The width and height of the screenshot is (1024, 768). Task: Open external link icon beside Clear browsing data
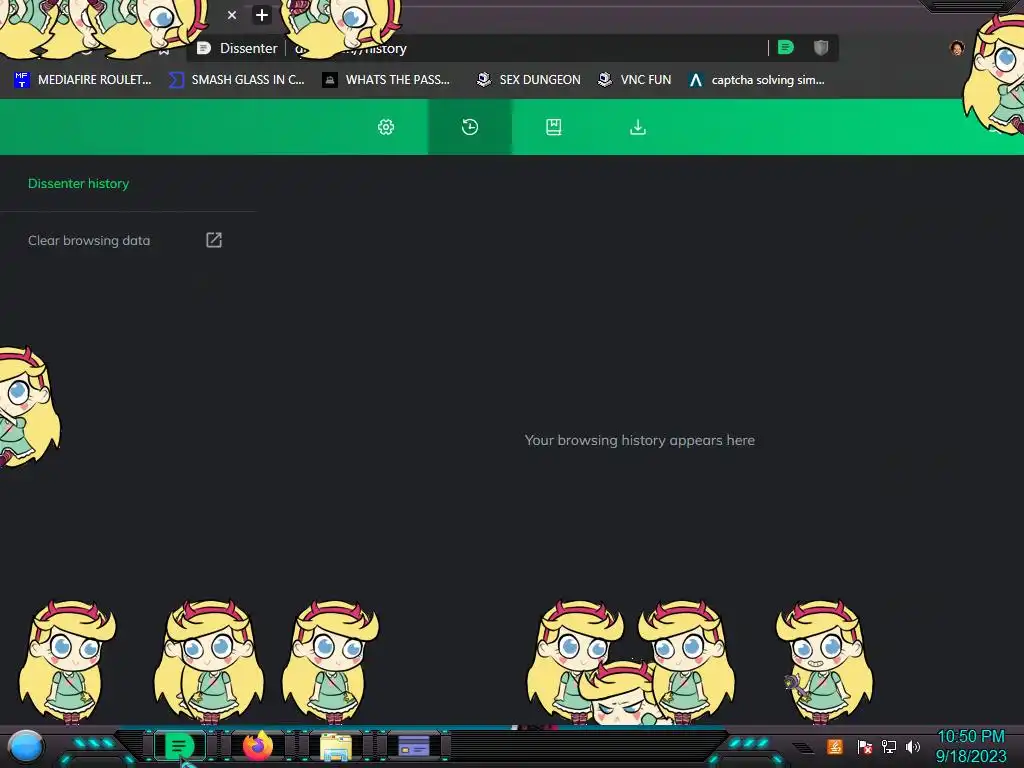(214, 240)
